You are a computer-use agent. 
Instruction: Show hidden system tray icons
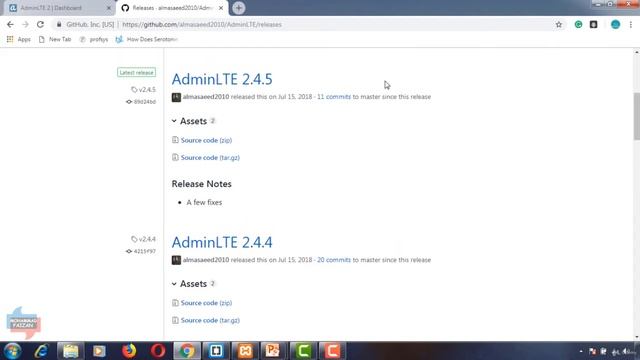tap(581, 351)
